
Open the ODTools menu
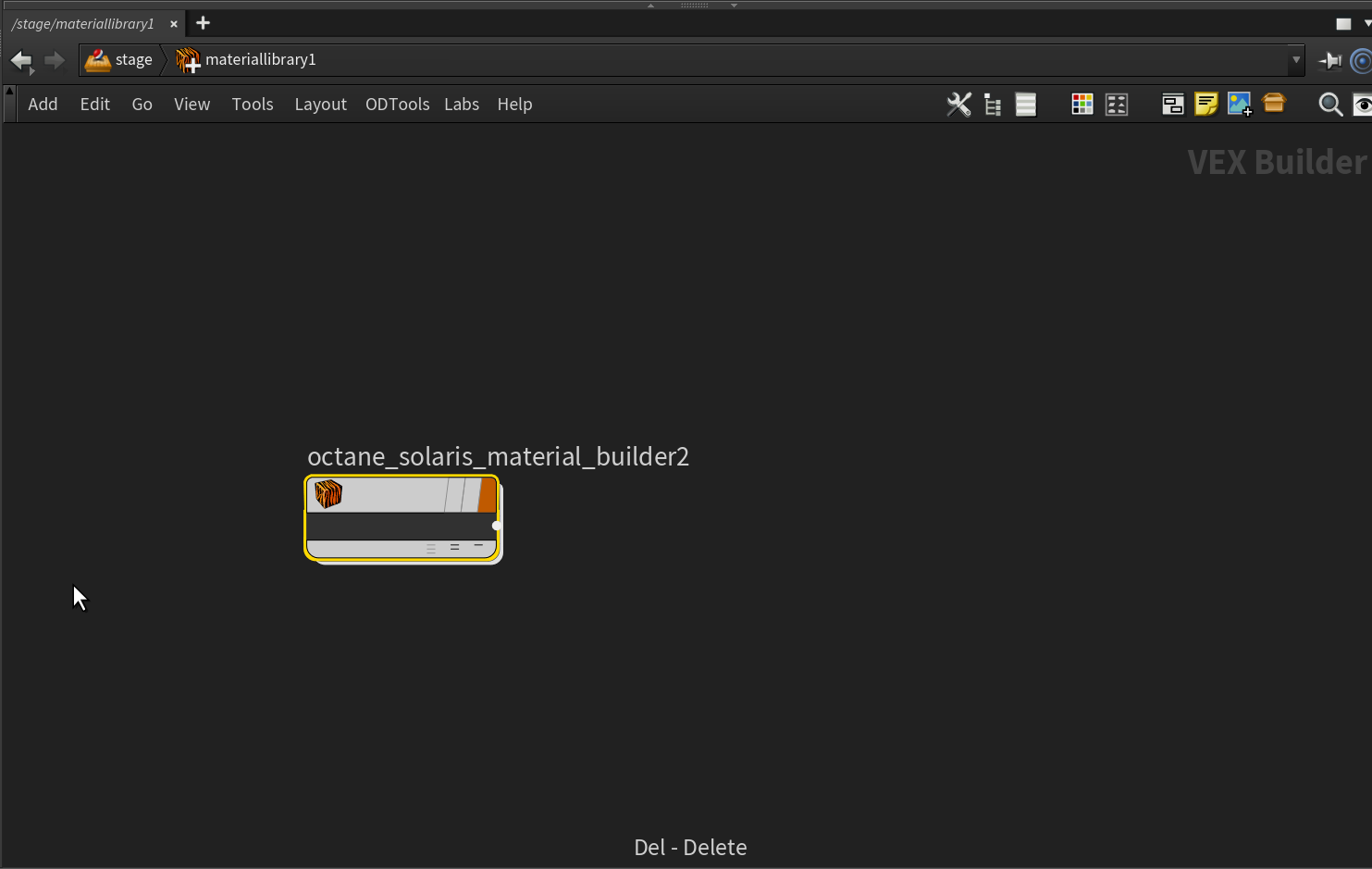pos(398,105)
